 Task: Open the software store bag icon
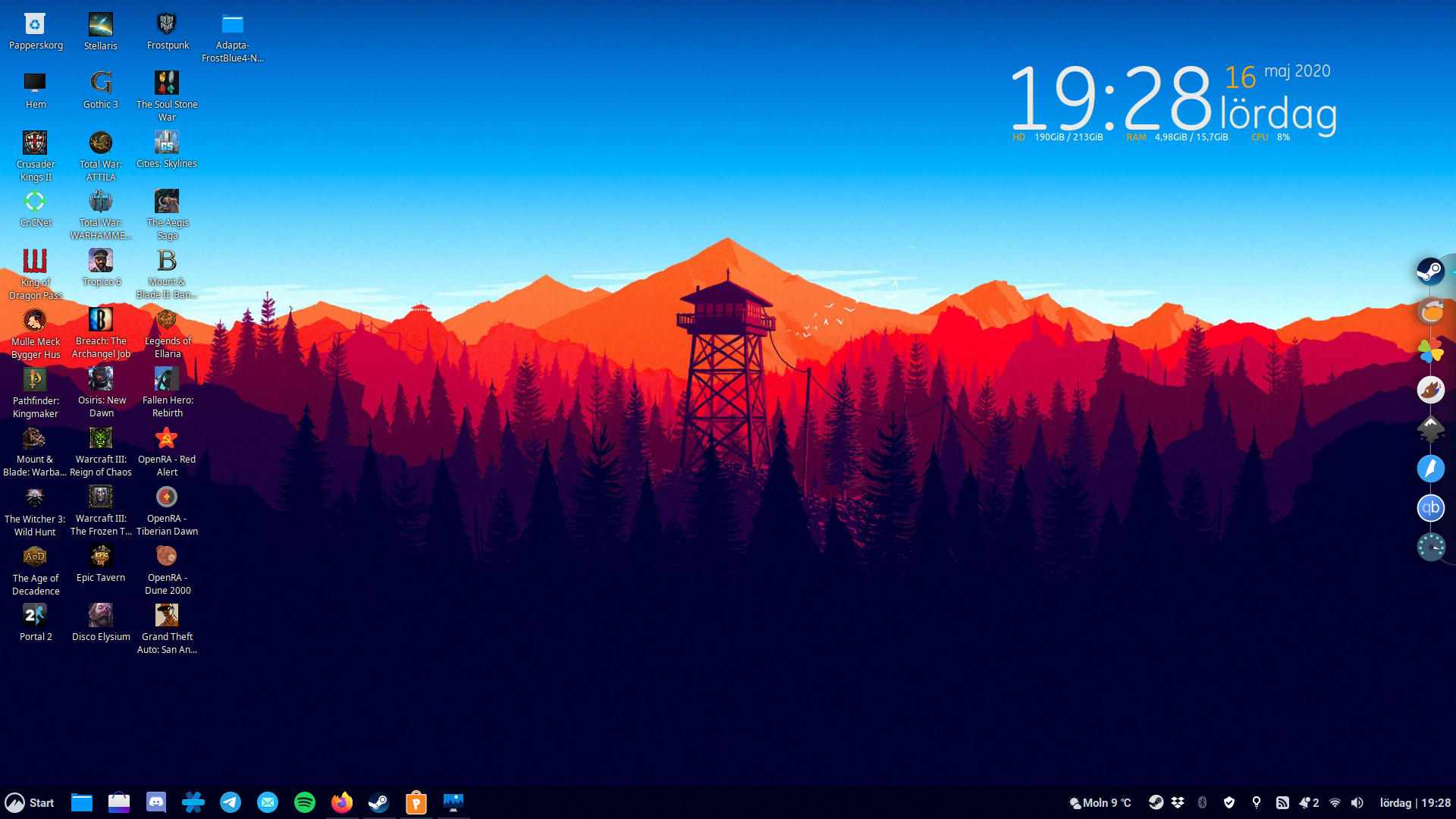(119, 802)
